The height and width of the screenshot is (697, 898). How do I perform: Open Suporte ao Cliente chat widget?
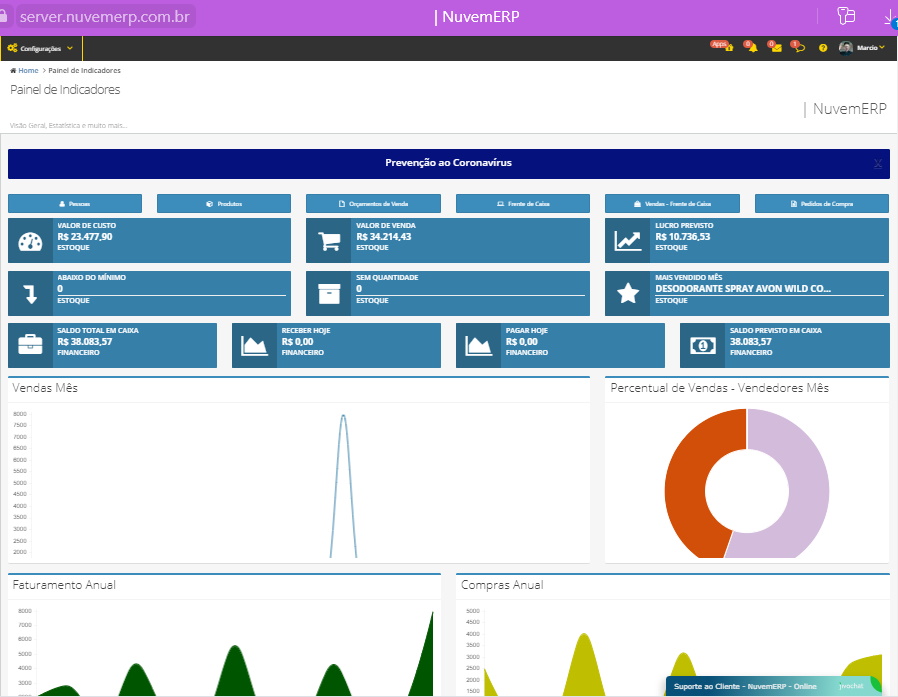tap(773, 686)
